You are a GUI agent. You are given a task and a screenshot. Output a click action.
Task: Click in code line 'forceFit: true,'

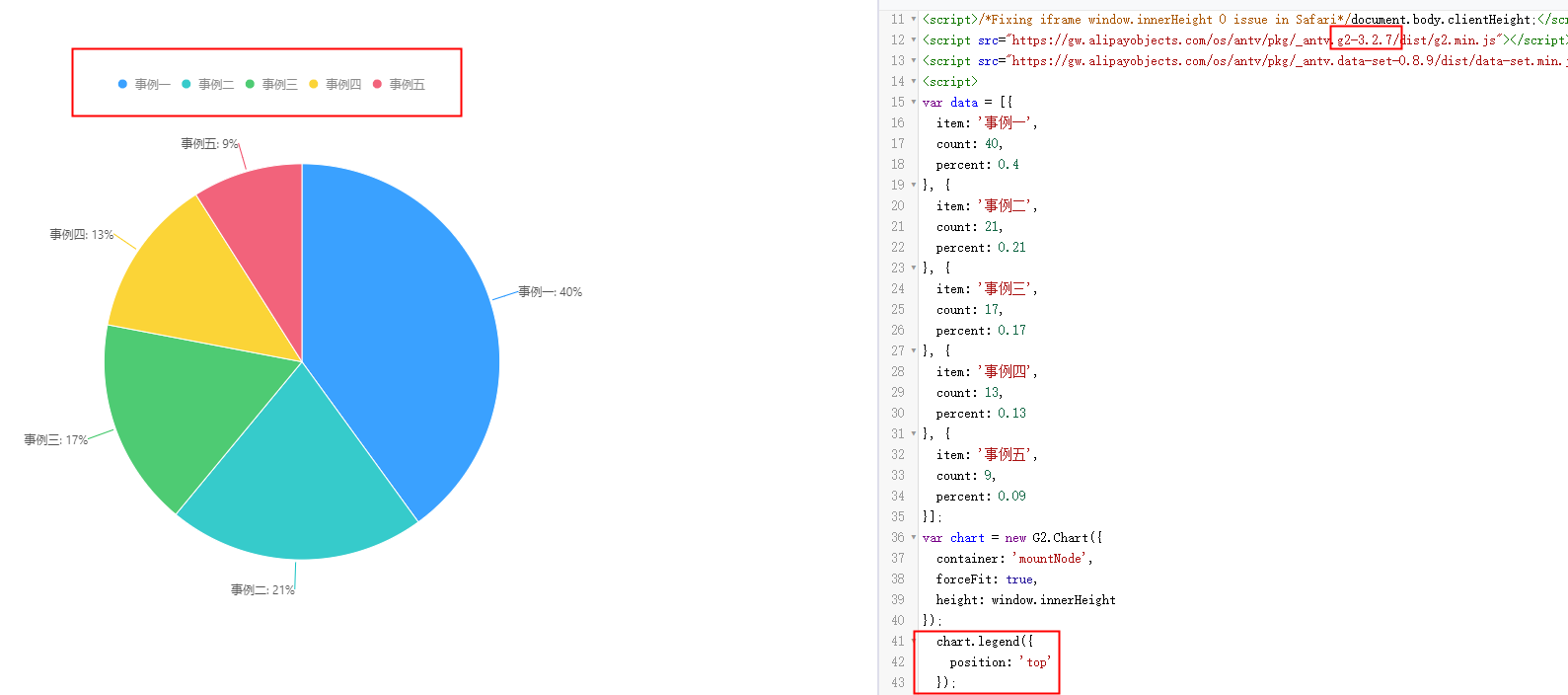coord(987,579)
